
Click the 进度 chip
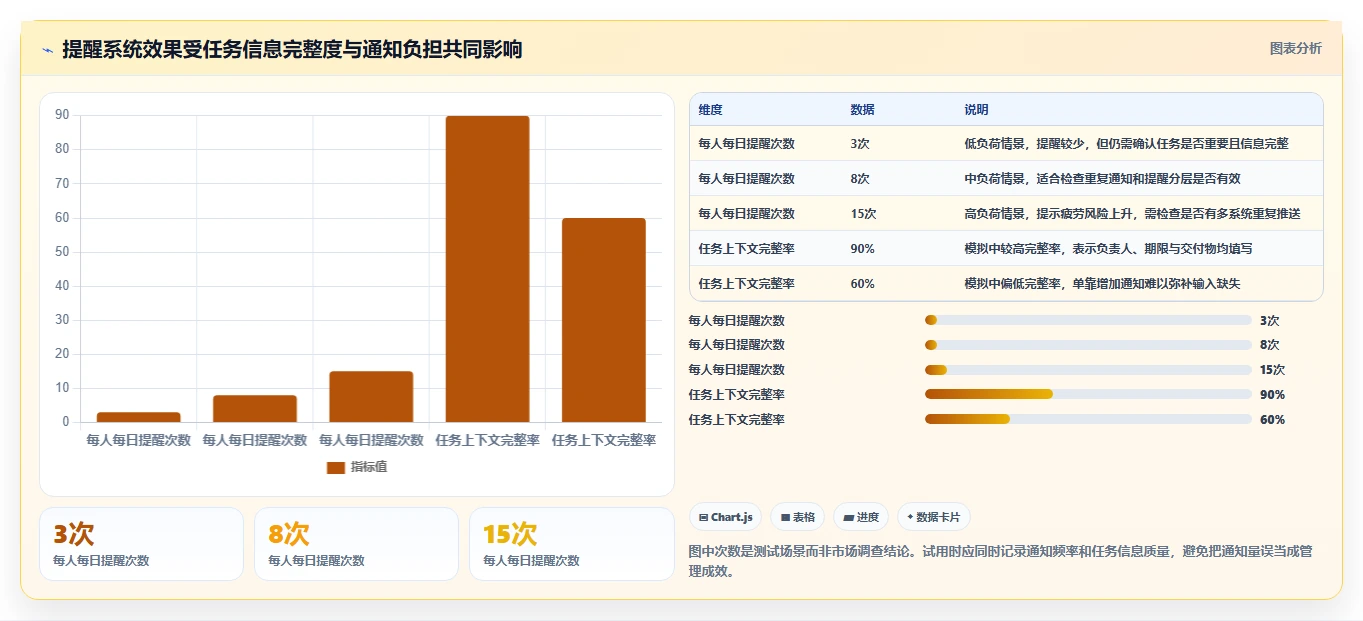pyautogui.click(x=861, y=517)
